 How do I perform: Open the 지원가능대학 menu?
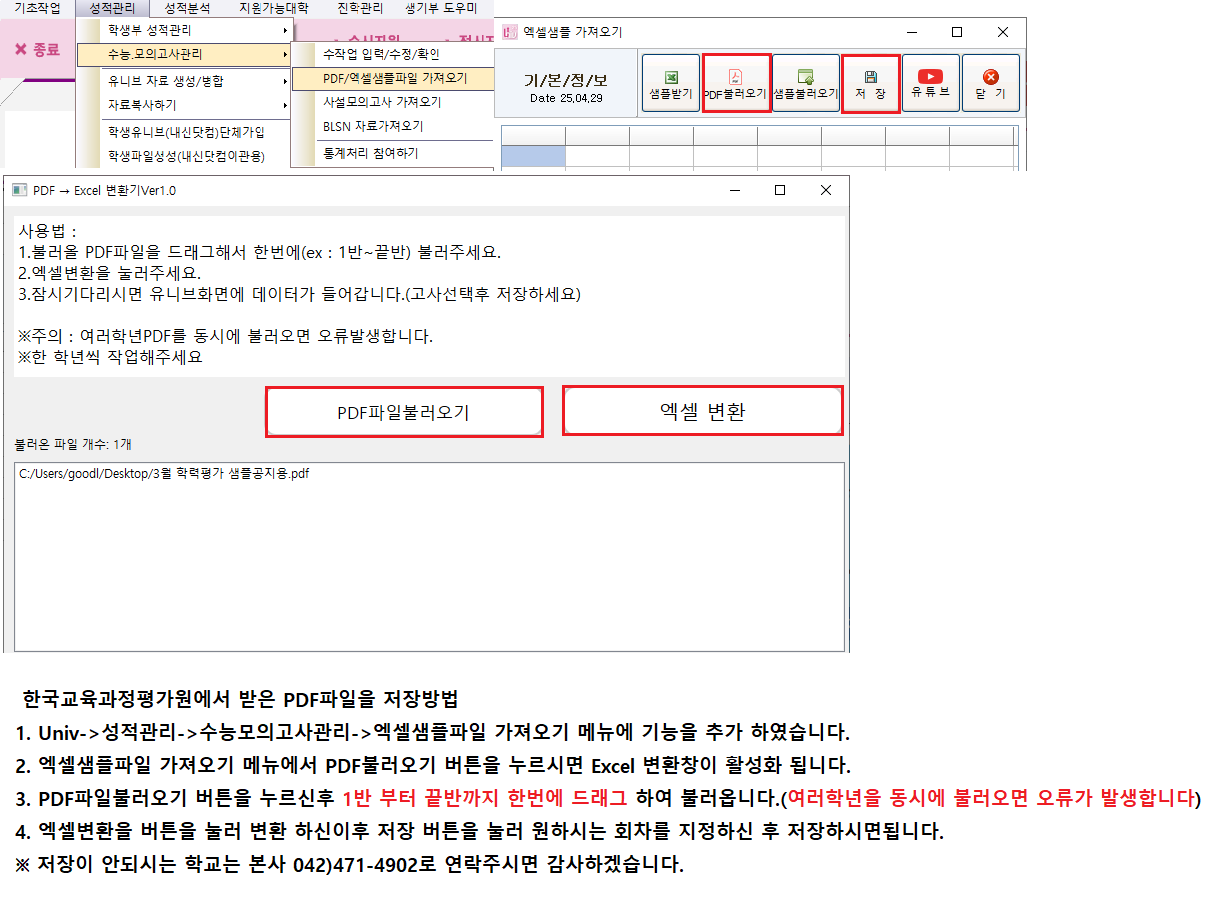(x=273, y=8)
